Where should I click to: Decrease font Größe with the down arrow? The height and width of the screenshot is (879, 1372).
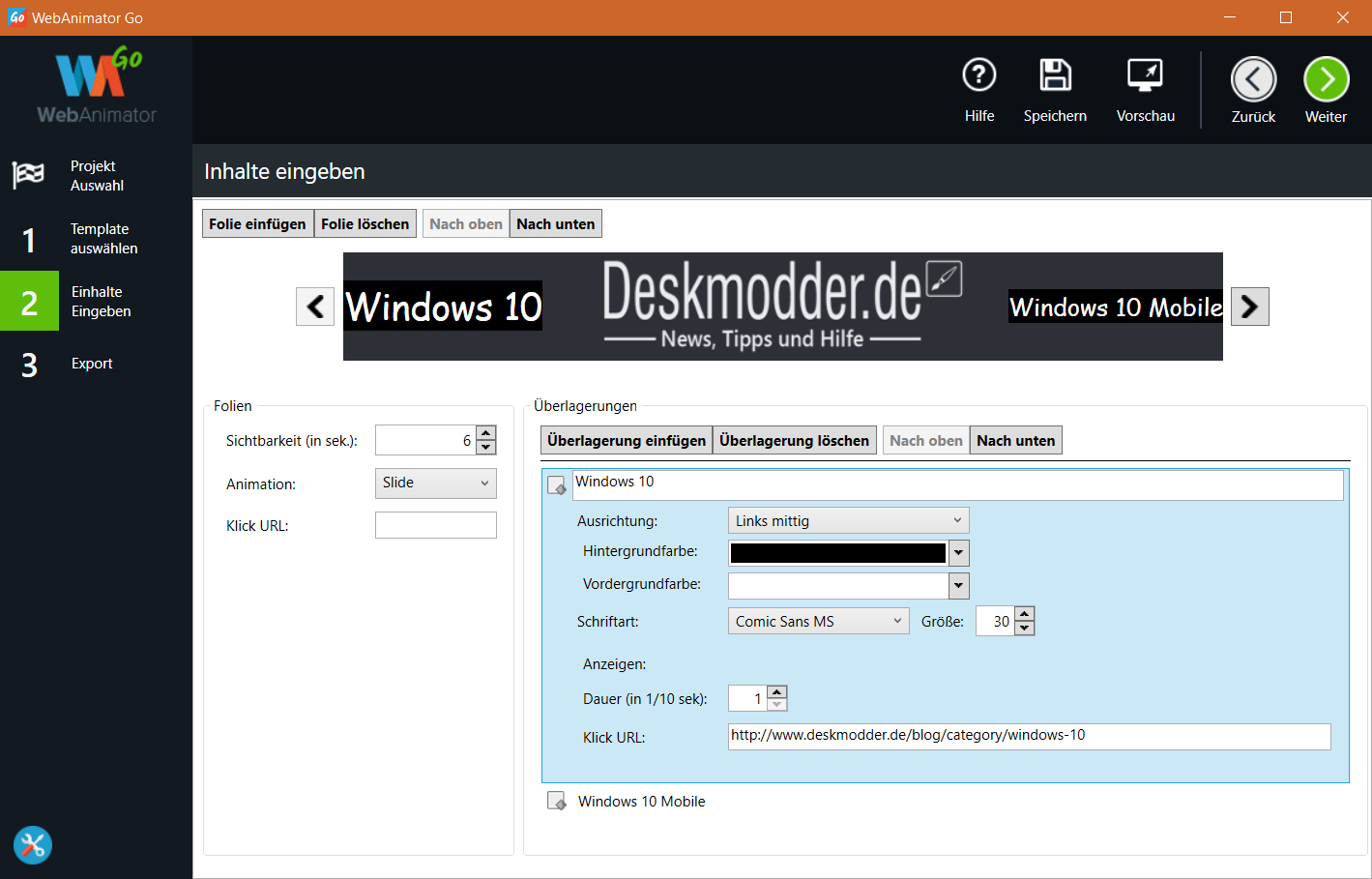click(x=1025, y=629)
